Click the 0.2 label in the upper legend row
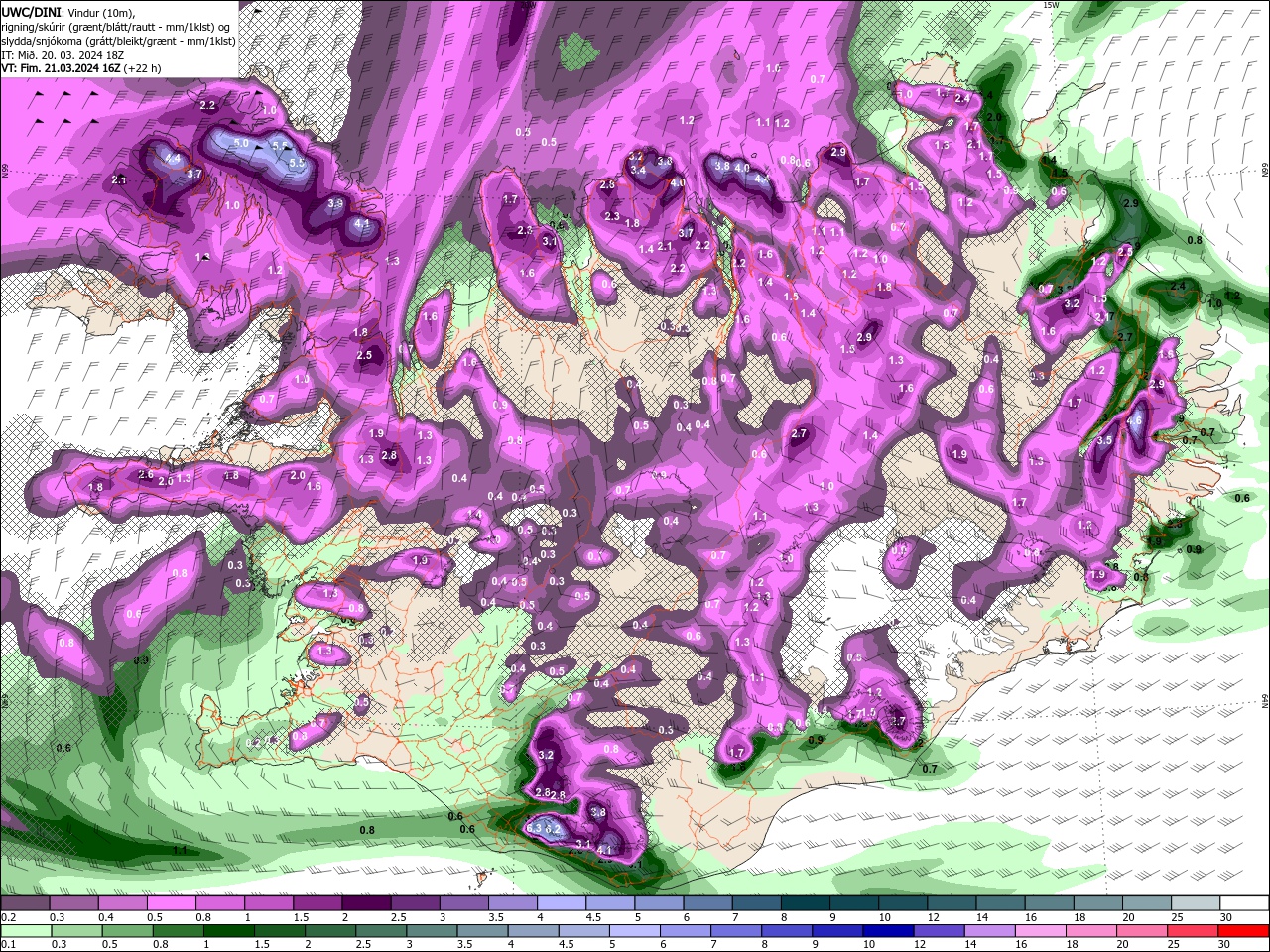 coord(8,917)
